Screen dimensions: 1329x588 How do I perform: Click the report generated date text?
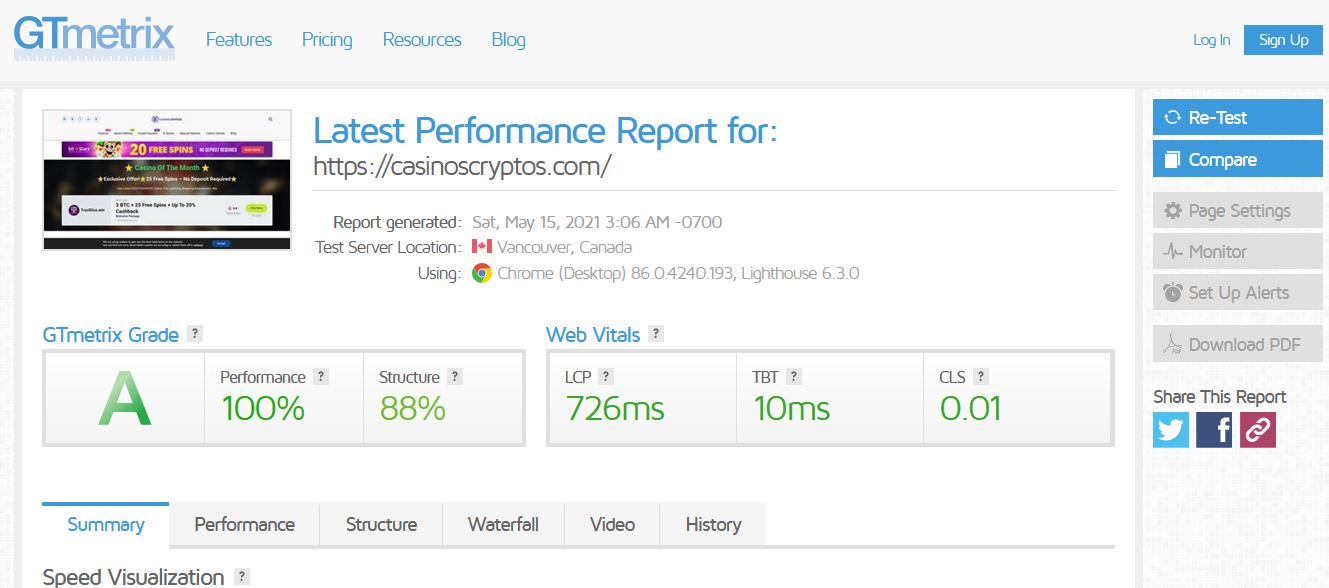(597, 222)
